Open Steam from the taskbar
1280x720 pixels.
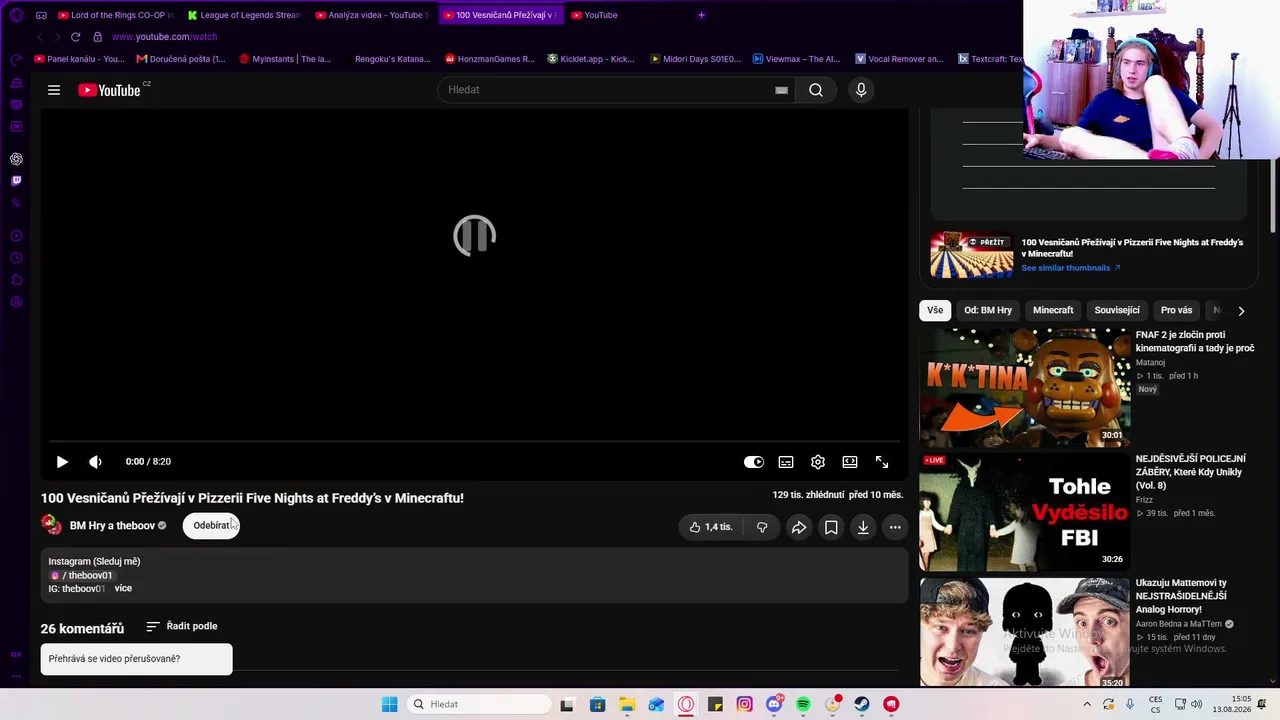pos(861,704)
